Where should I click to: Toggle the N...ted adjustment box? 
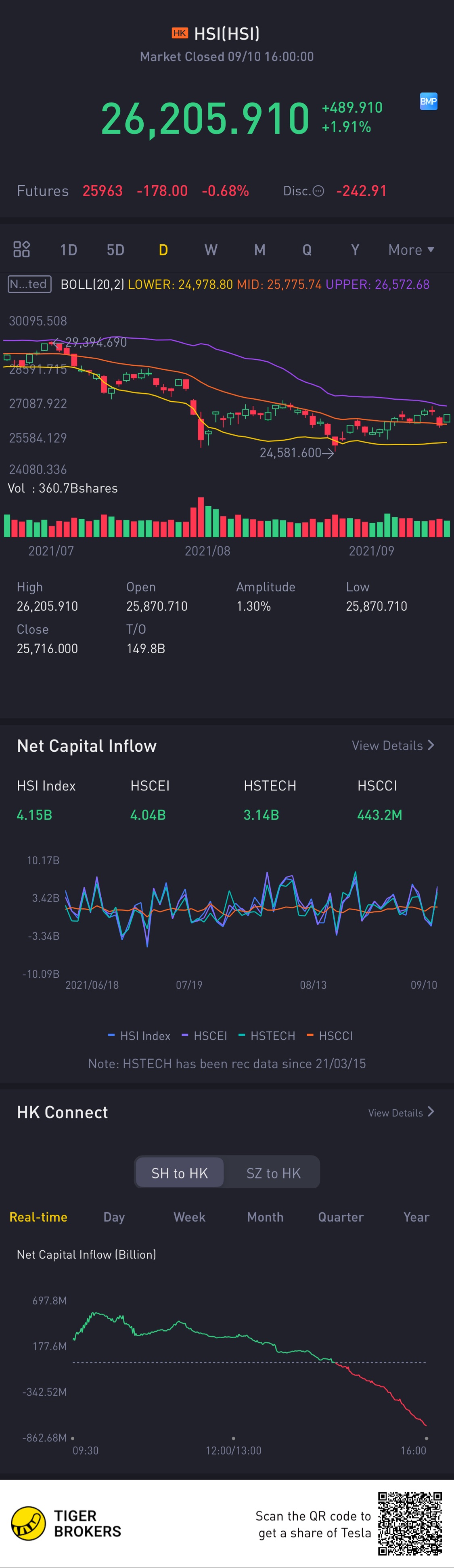(29, 284)
